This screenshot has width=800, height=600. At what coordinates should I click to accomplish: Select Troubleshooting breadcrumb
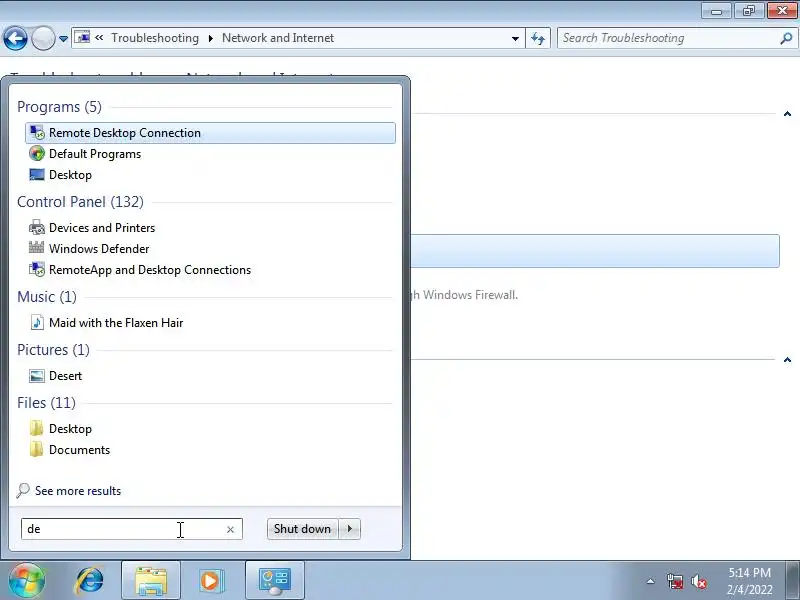155,38
